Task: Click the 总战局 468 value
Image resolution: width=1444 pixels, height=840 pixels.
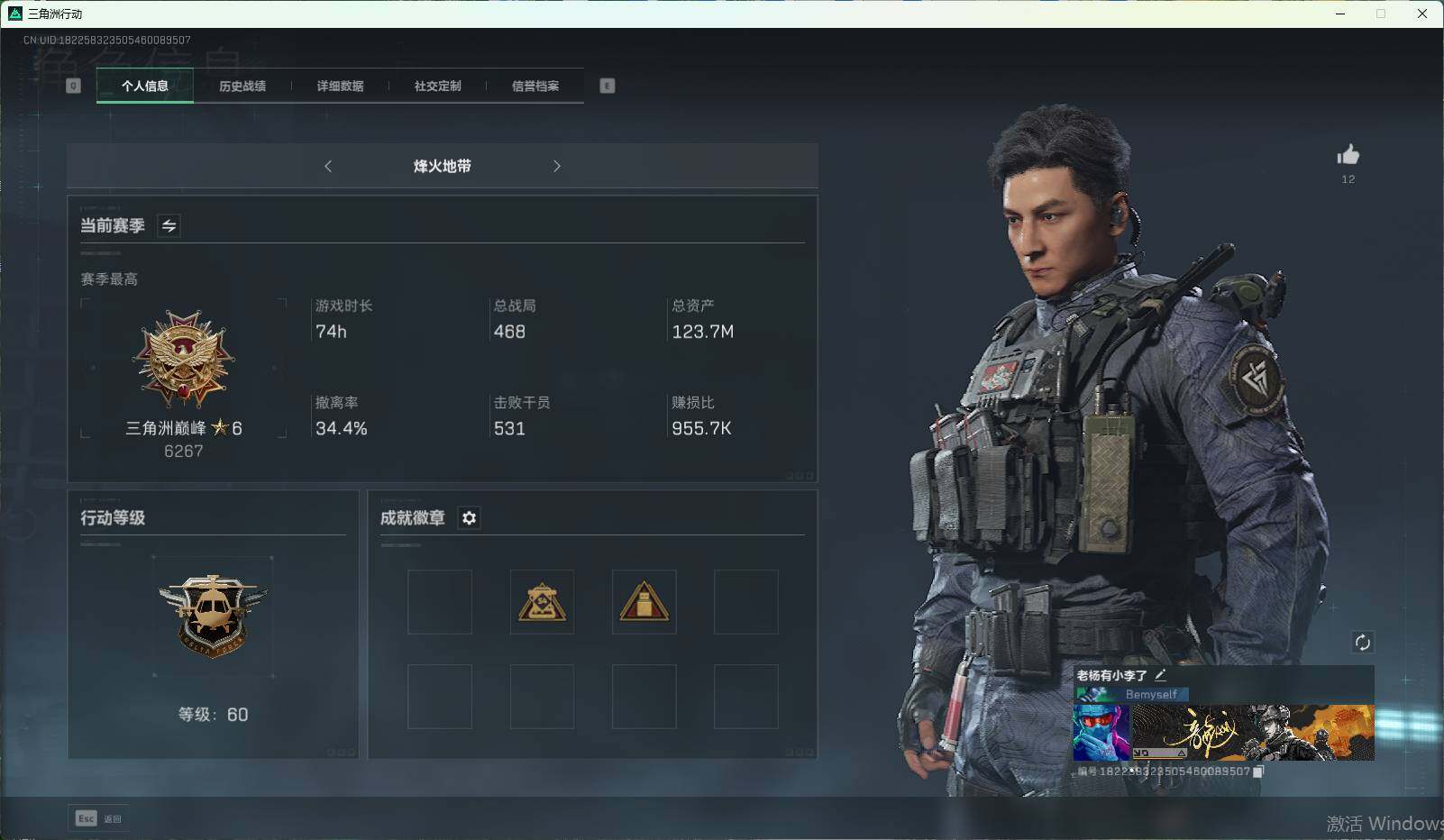Action: pos(509,332)
